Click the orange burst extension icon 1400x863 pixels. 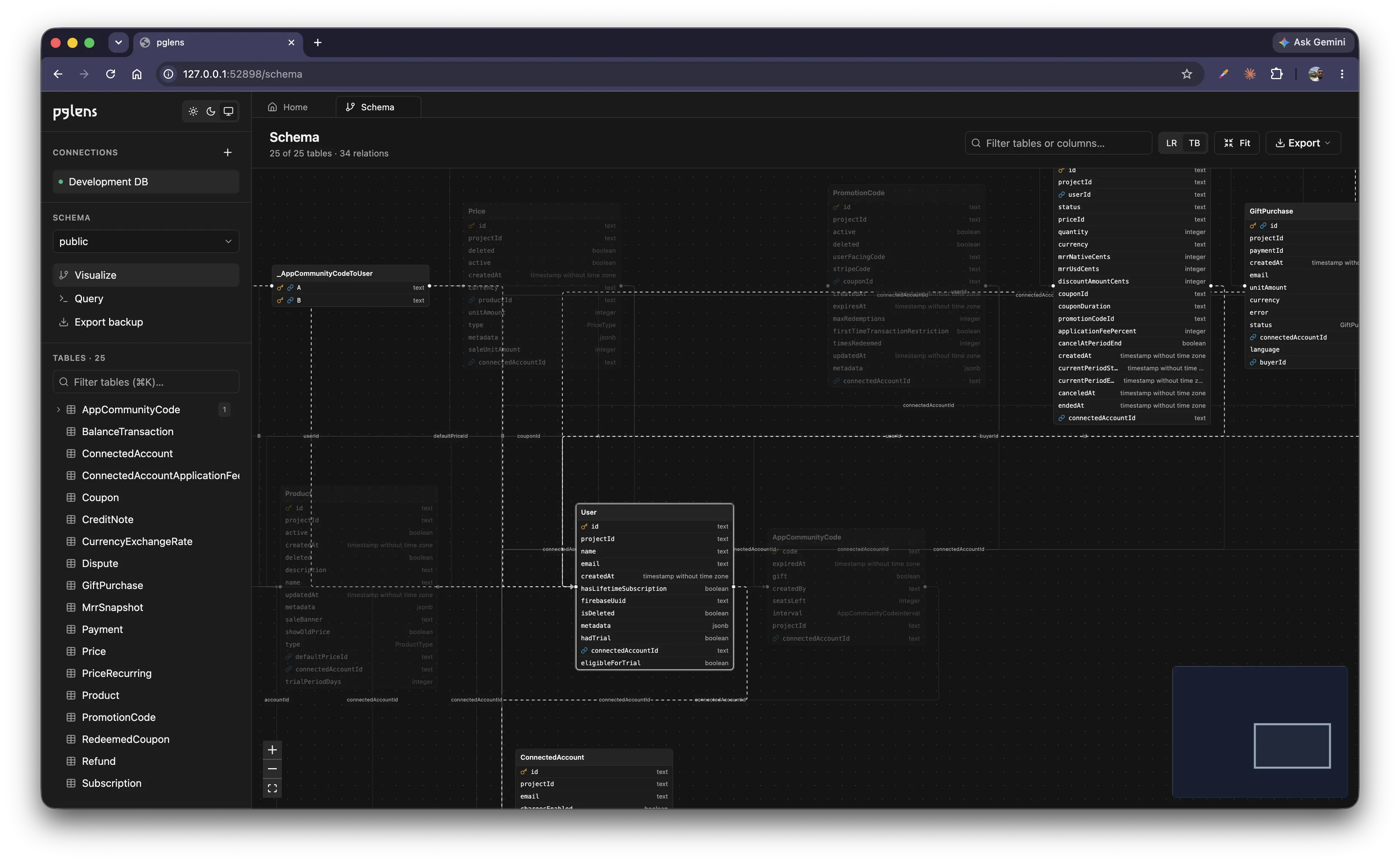1250,74
